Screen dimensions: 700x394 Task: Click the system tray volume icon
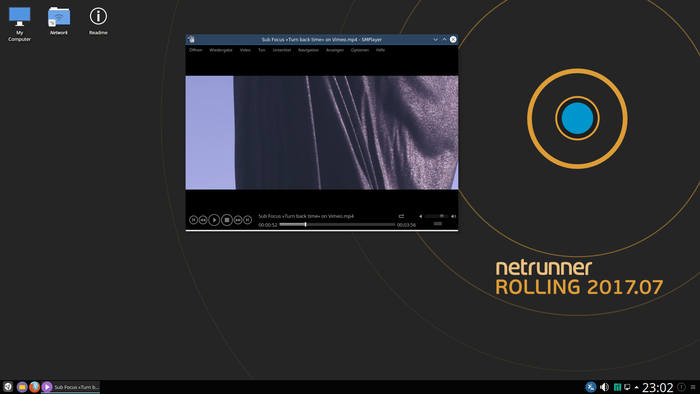click(x=604, y=387)
